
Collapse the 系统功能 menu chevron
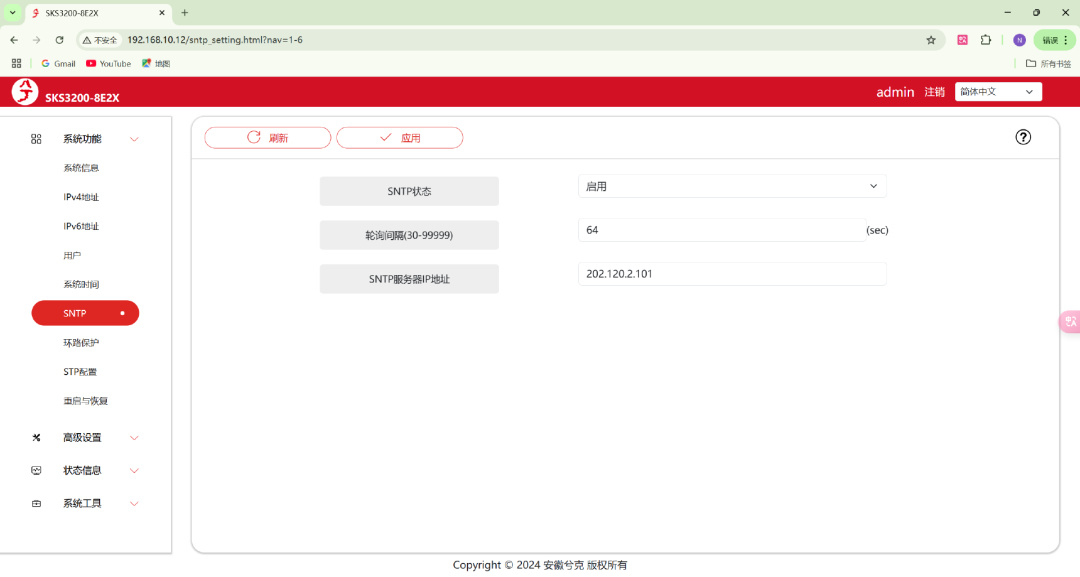click(x=134, y=139)
